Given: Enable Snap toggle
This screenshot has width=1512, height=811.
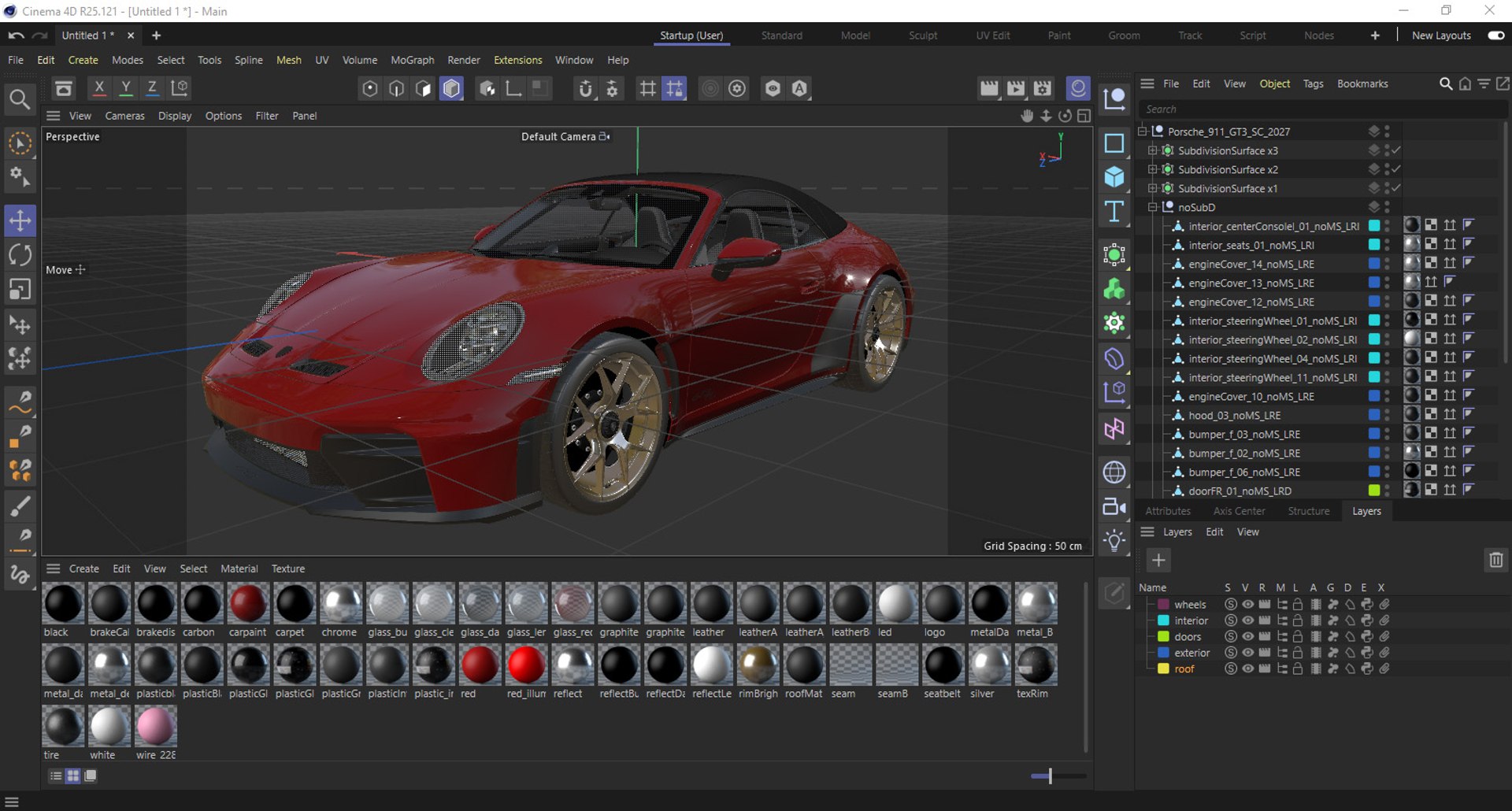Looking at the screenshot, I should click(585, 89).
